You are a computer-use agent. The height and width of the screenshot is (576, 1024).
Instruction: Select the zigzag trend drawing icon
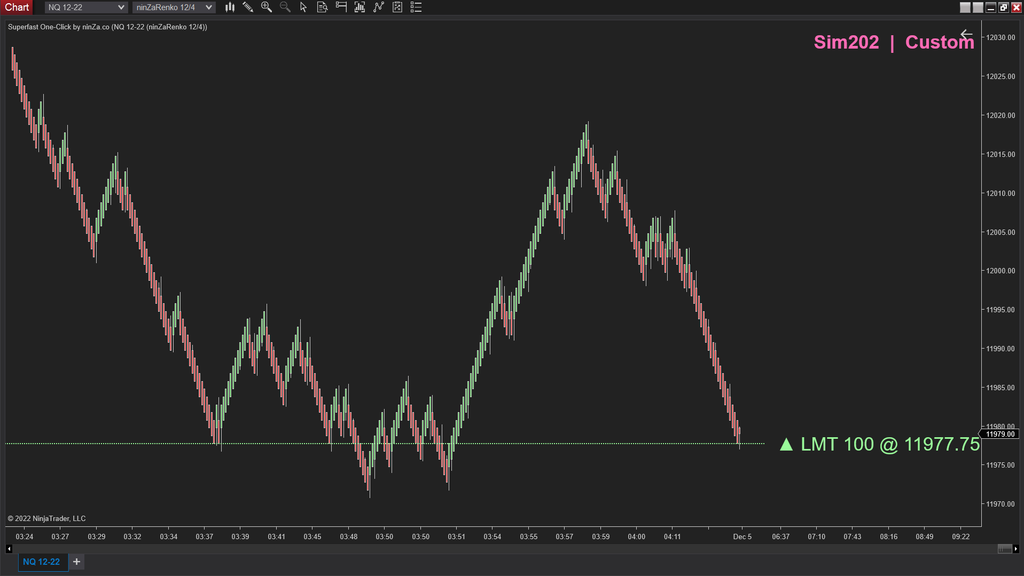coord(380,7)
